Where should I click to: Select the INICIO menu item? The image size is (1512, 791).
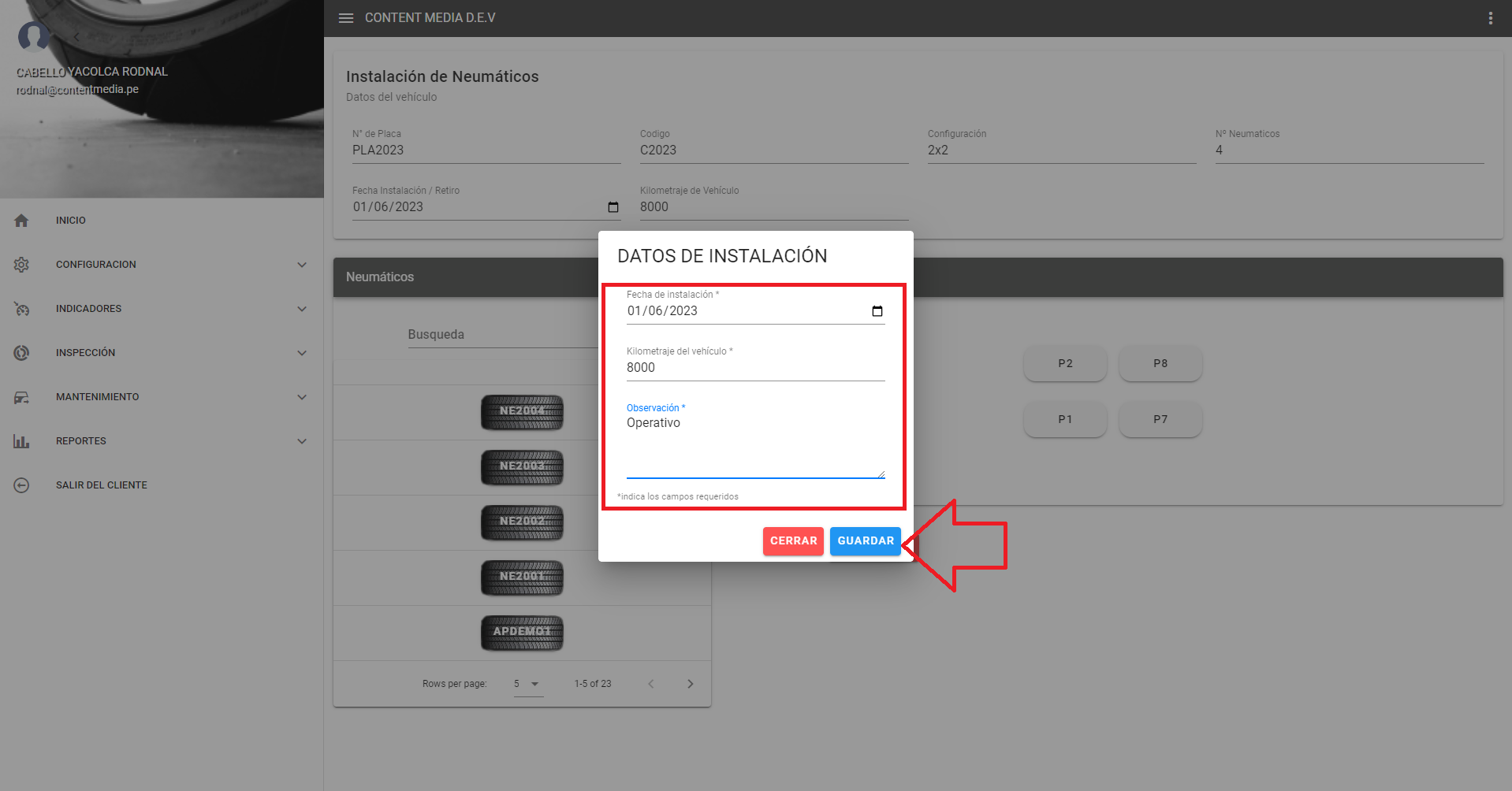click(x=71, y=221)
